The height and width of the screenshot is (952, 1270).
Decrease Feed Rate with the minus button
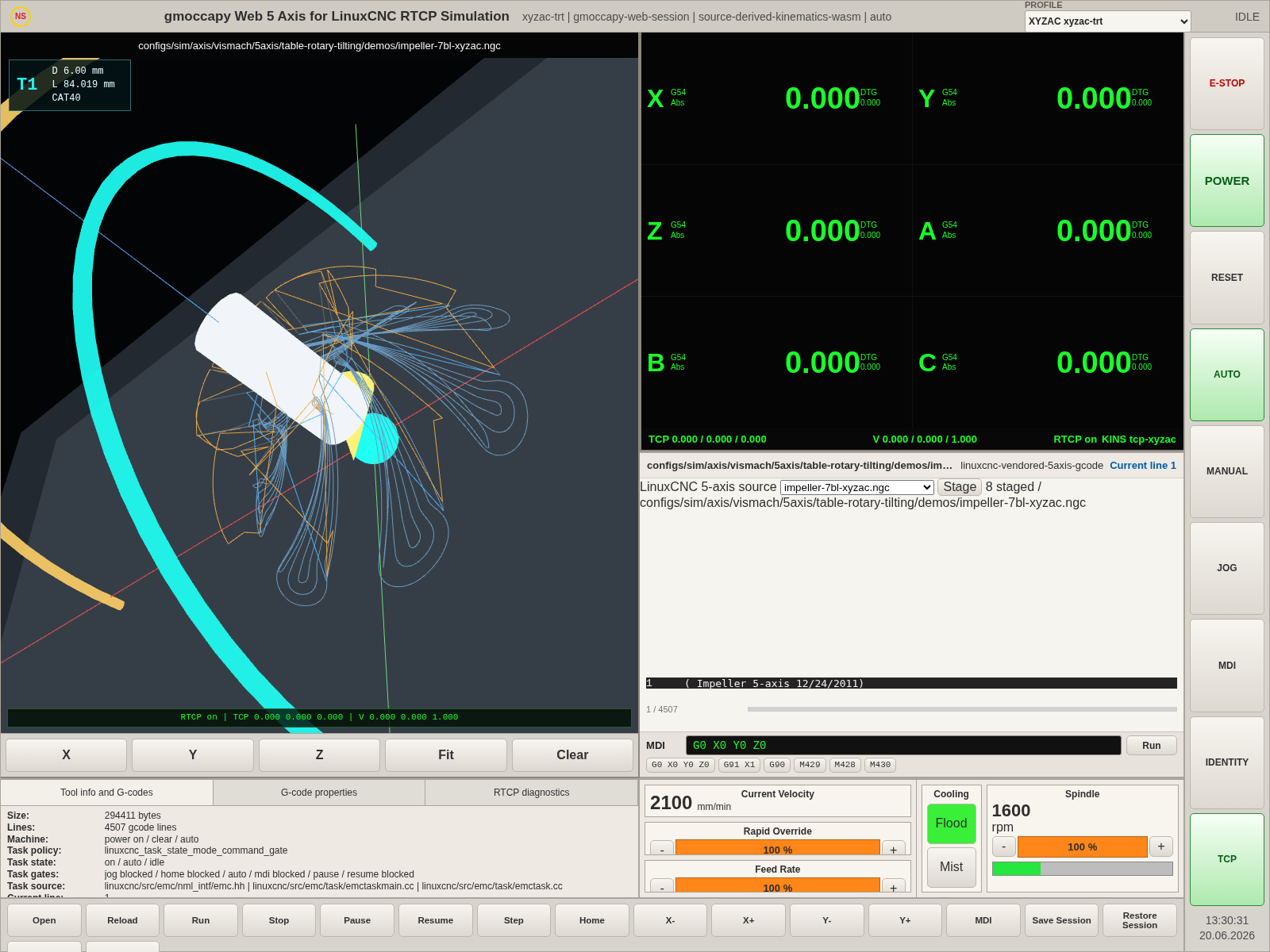coord(662,887)
